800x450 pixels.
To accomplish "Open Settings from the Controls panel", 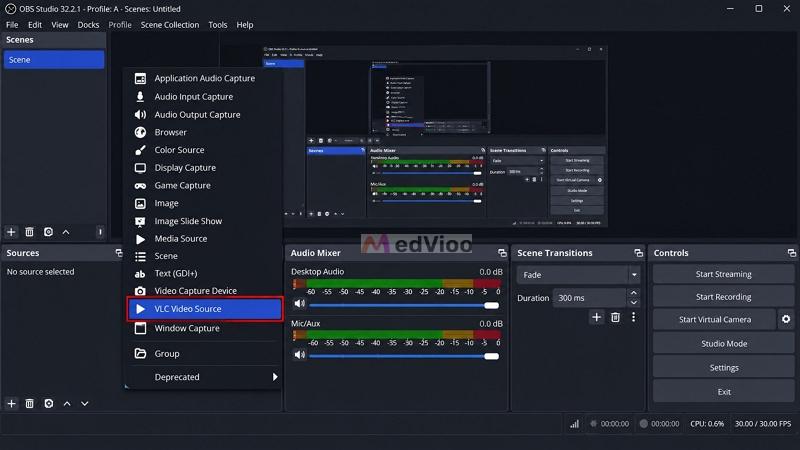I will pos(723,367).
